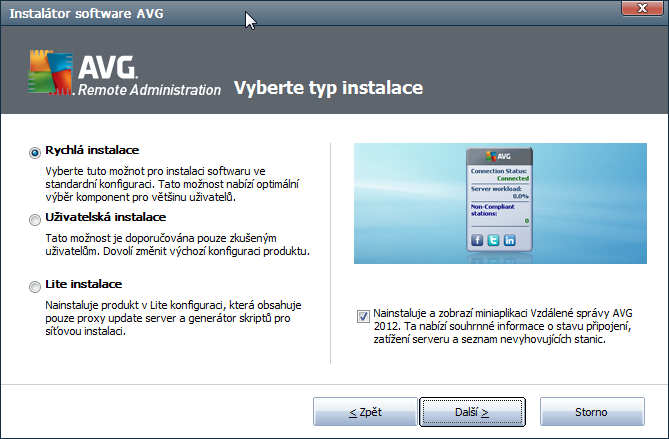Viewport: 669px width, 439px height.
Task: Pick the Lite instalace radio button
Action: (x=35, y=287)
